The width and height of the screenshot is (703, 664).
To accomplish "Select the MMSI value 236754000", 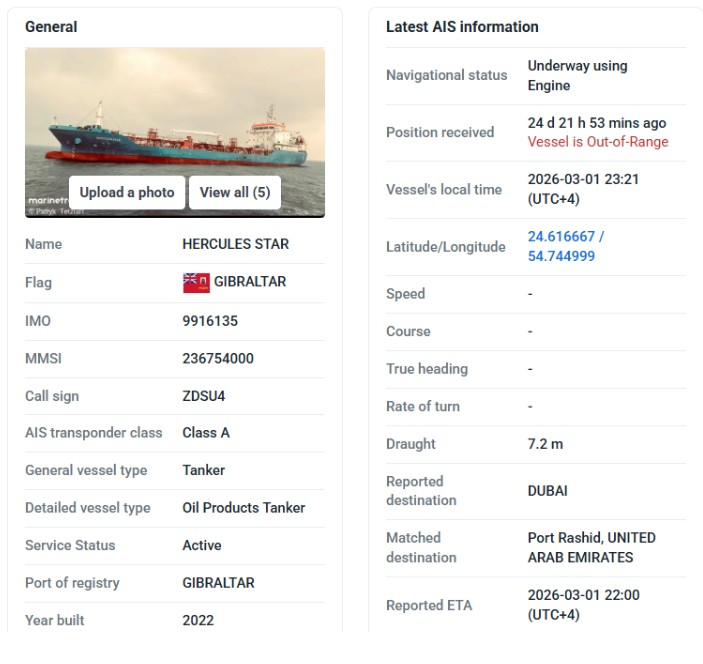I will coord(218,358).
